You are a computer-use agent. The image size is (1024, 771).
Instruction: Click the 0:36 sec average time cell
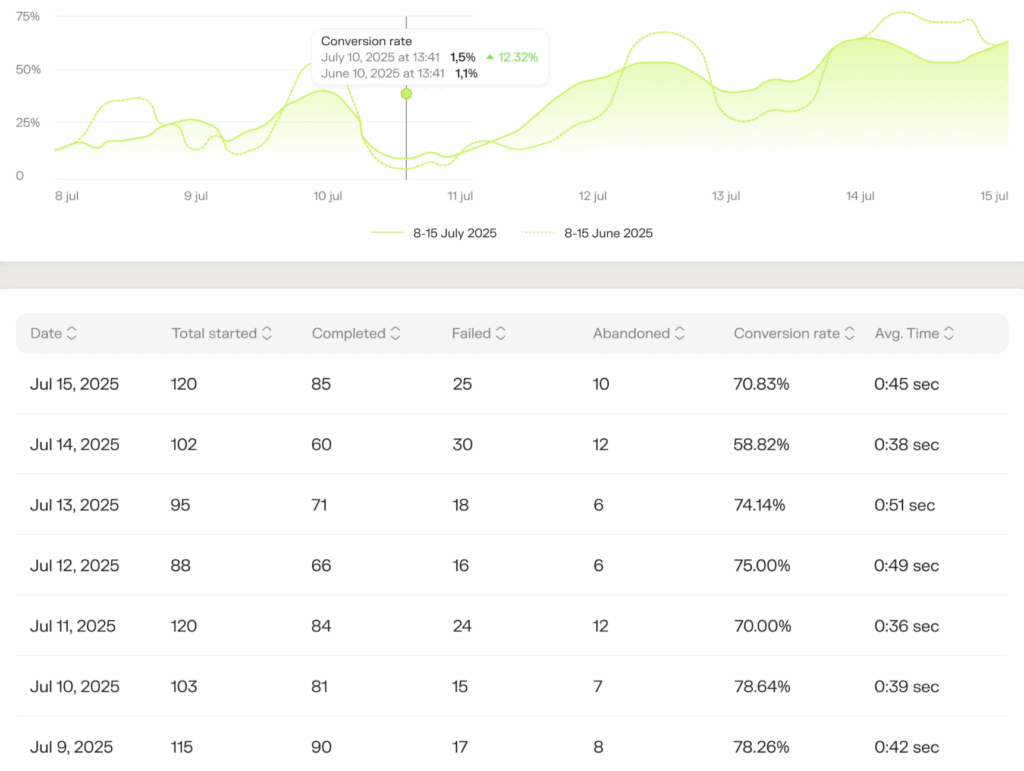pos(906,626)
